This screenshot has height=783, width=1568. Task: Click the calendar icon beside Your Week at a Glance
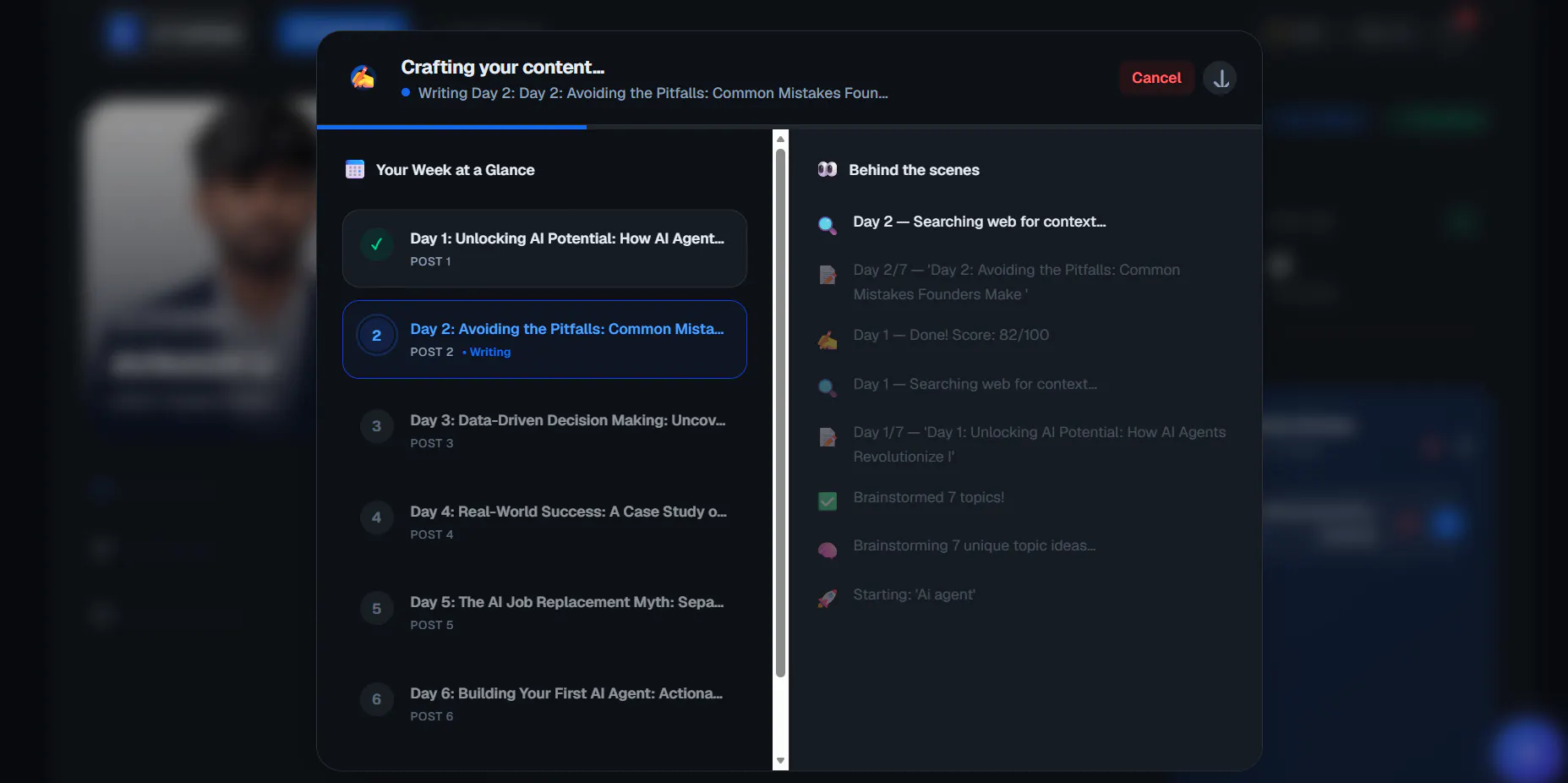tap(355, 170)
